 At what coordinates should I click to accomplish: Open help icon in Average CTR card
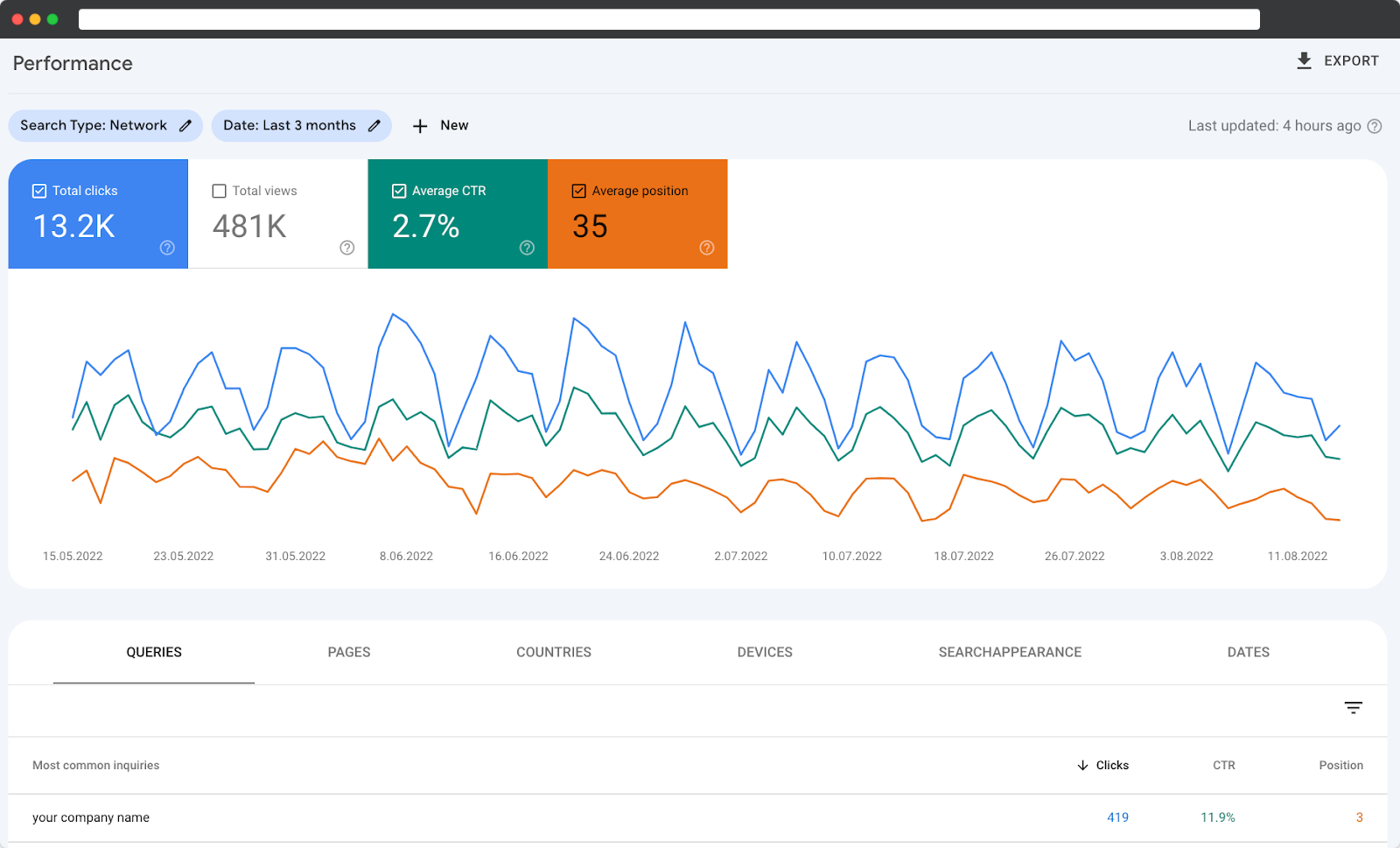tap(527, 248)
